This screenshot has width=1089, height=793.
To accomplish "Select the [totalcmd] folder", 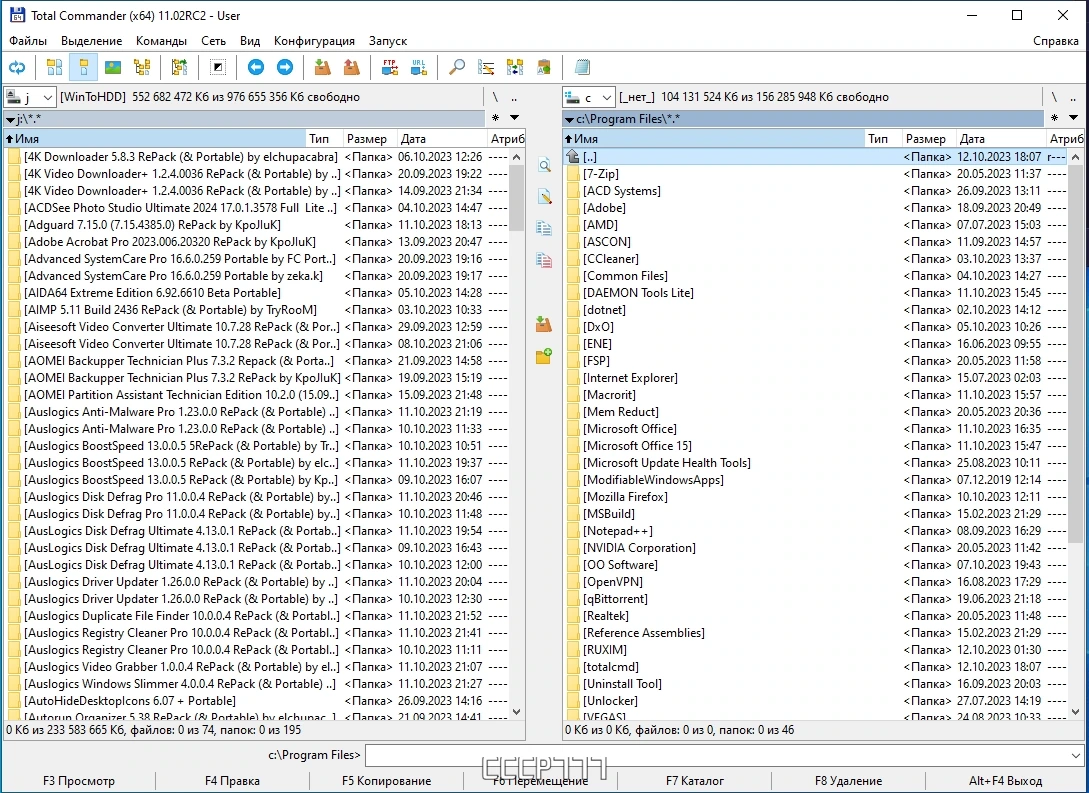I will (x=610, y=667).
